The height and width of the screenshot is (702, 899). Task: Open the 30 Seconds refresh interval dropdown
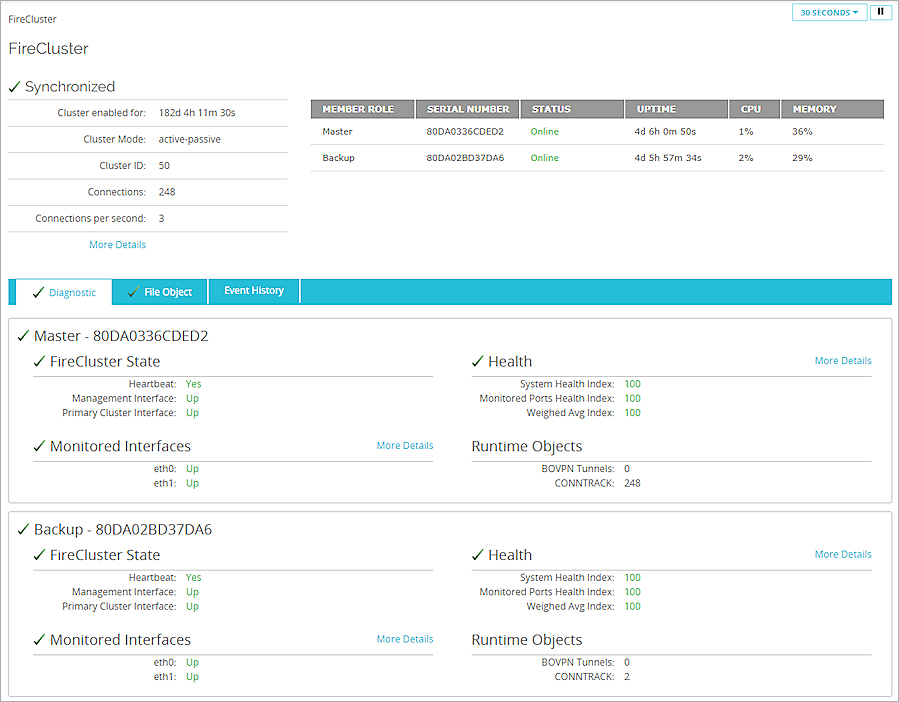pyautogui.click(x=830, y=12)
